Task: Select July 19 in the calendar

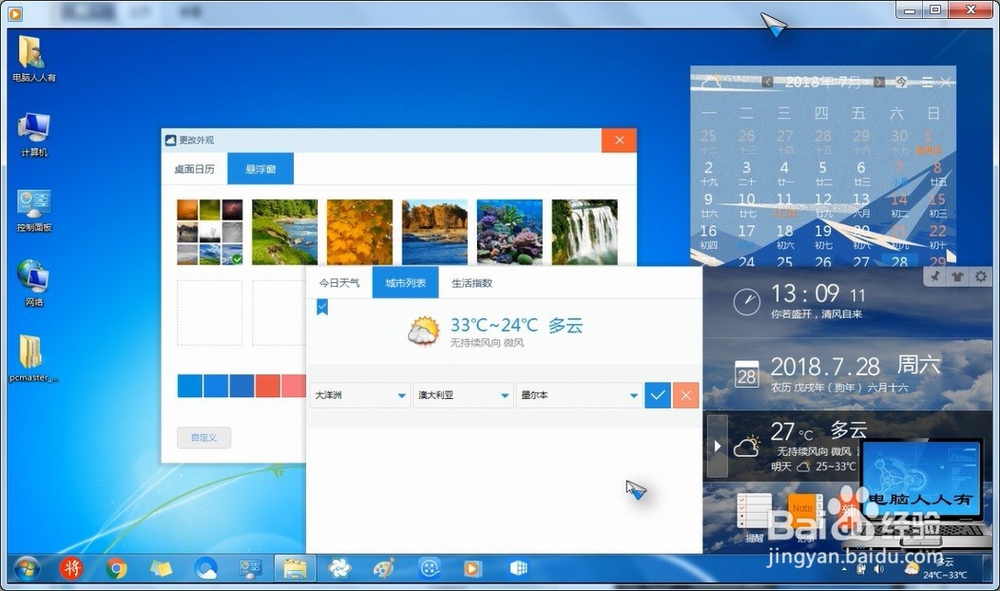Action: pos(823,235)
